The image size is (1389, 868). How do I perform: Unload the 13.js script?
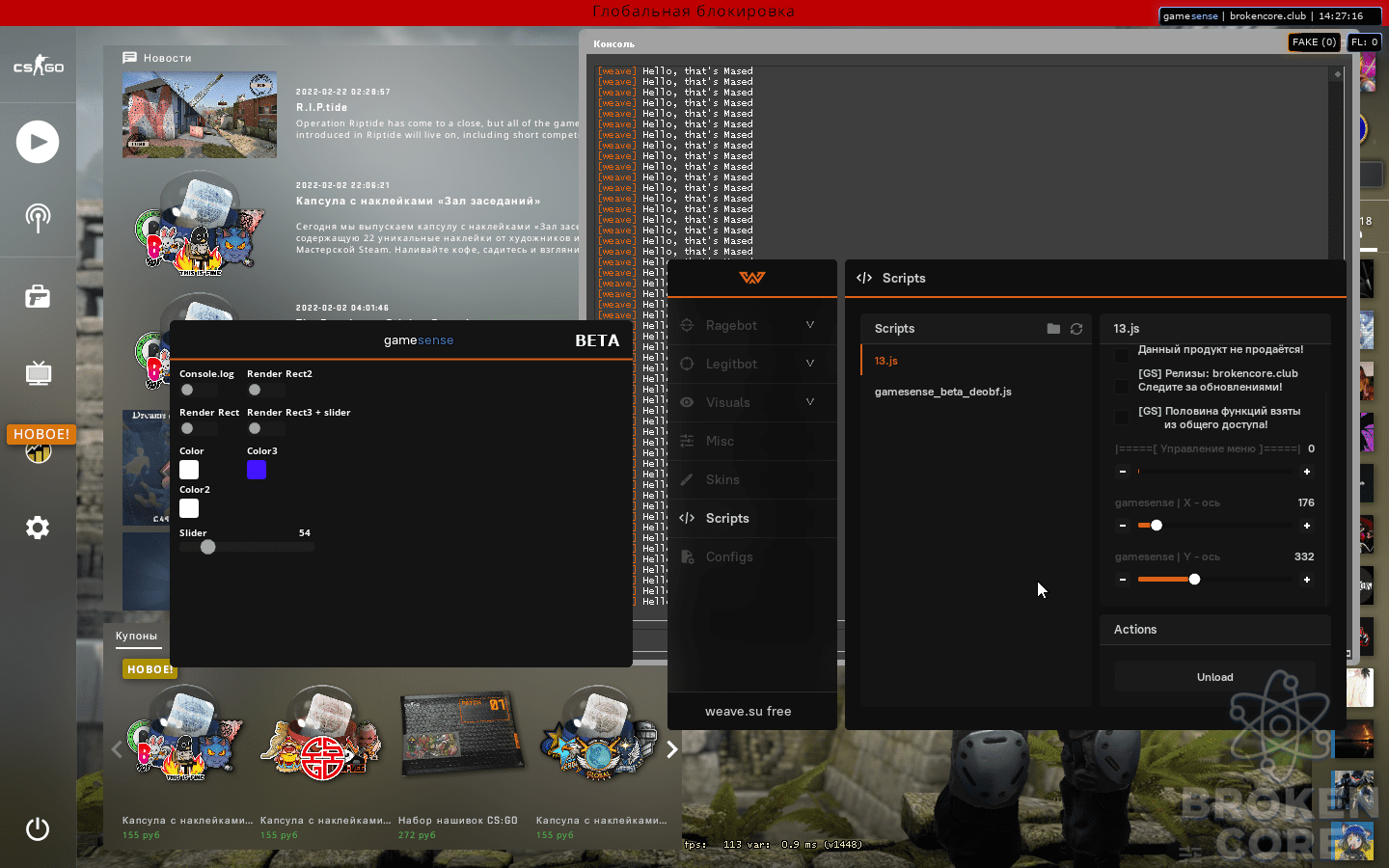point(1215,677)
